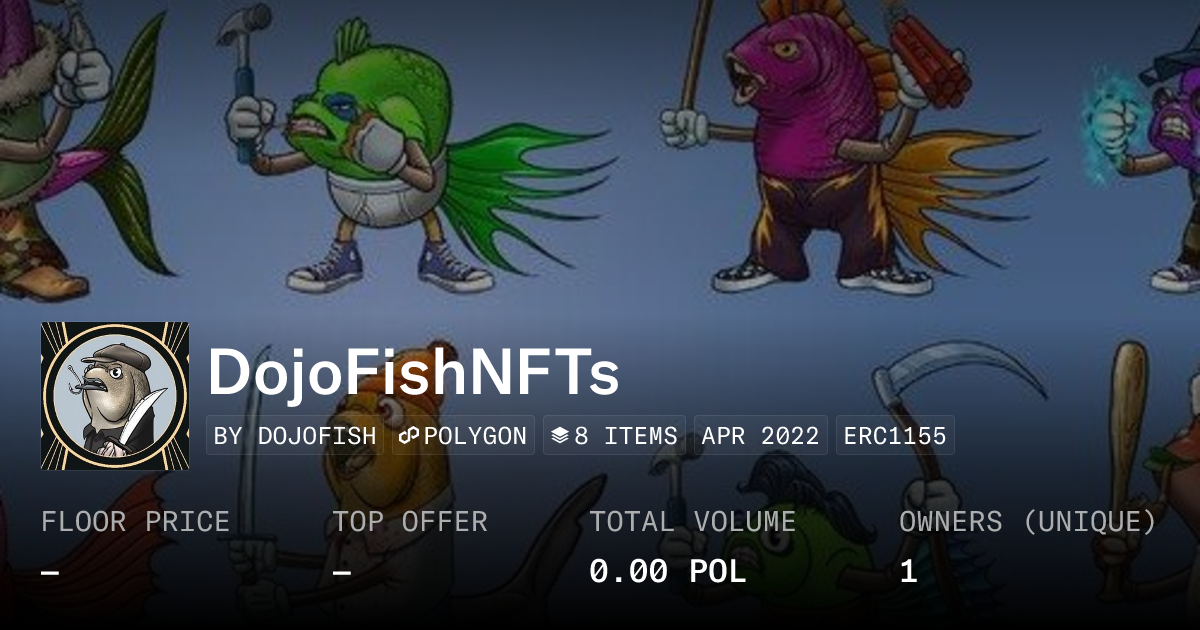Click the 8 ITEMS badge

point(614,436)
